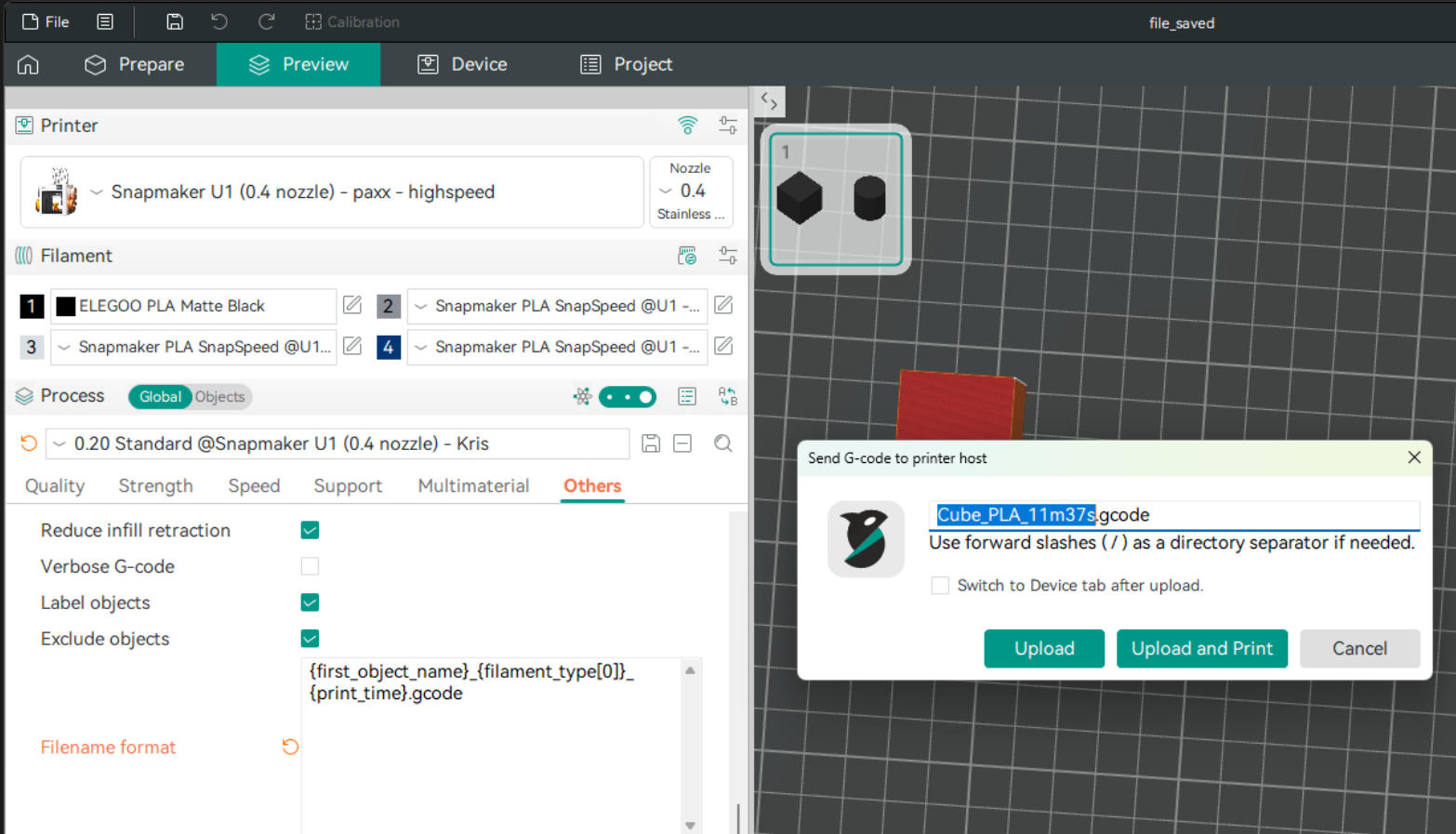This screenshot has height=834, width=1456.
Task: Open the Multimaterial settings tab
Action: point(473,485)
